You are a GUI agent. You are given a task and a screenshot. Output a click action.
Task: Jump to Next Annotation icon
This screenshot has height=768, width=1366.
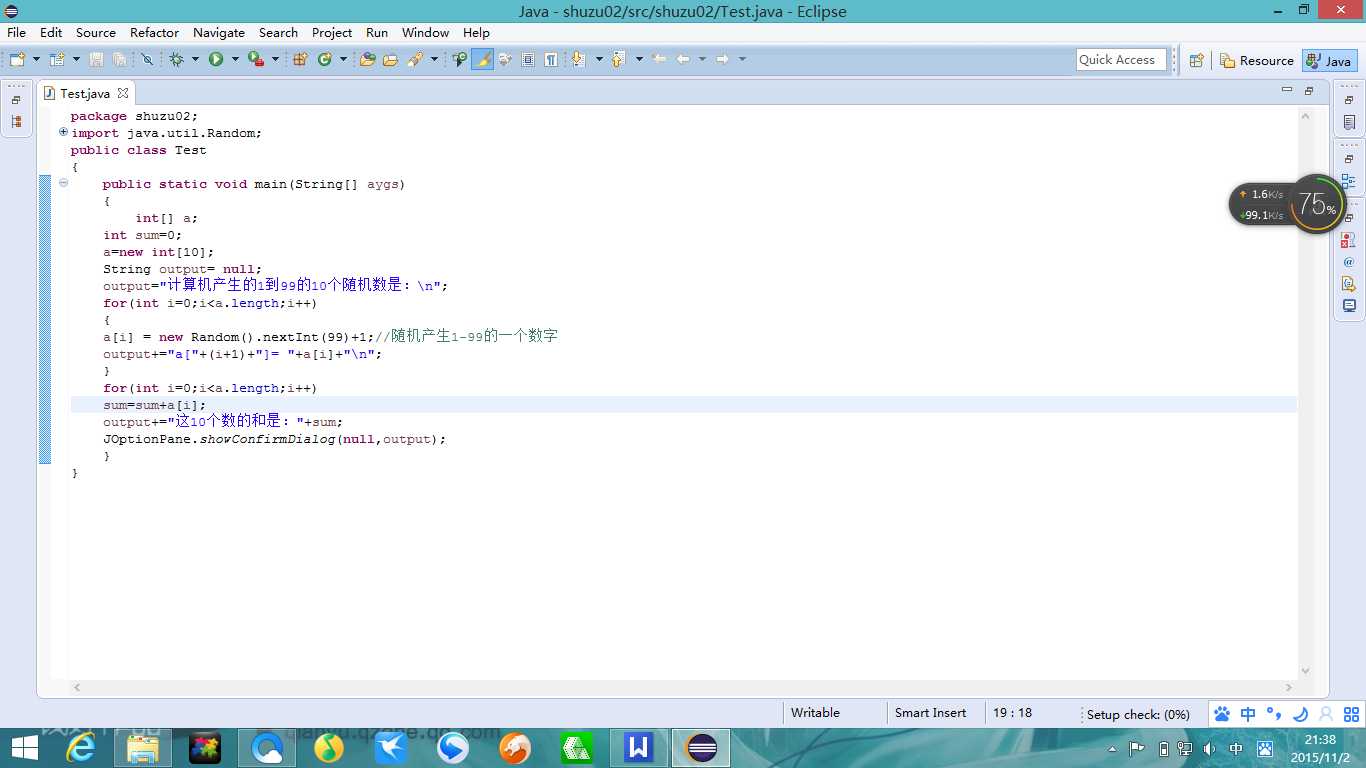[x=578, y=59]
